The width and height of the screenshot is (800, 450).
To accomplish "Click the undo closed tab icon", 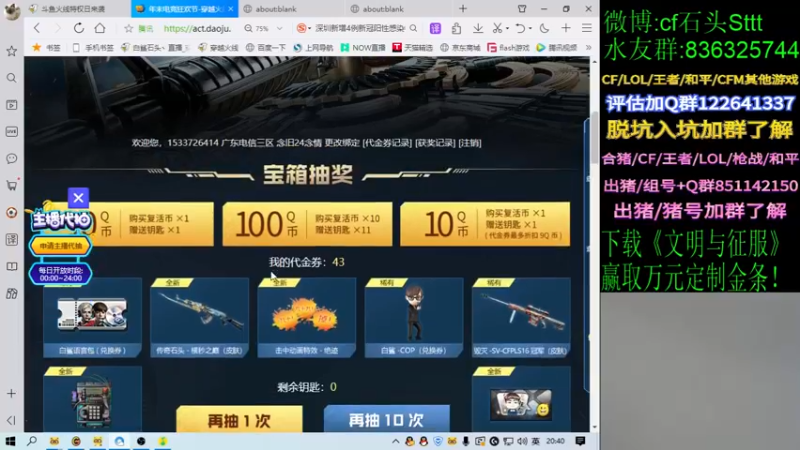I will point(520,29).
